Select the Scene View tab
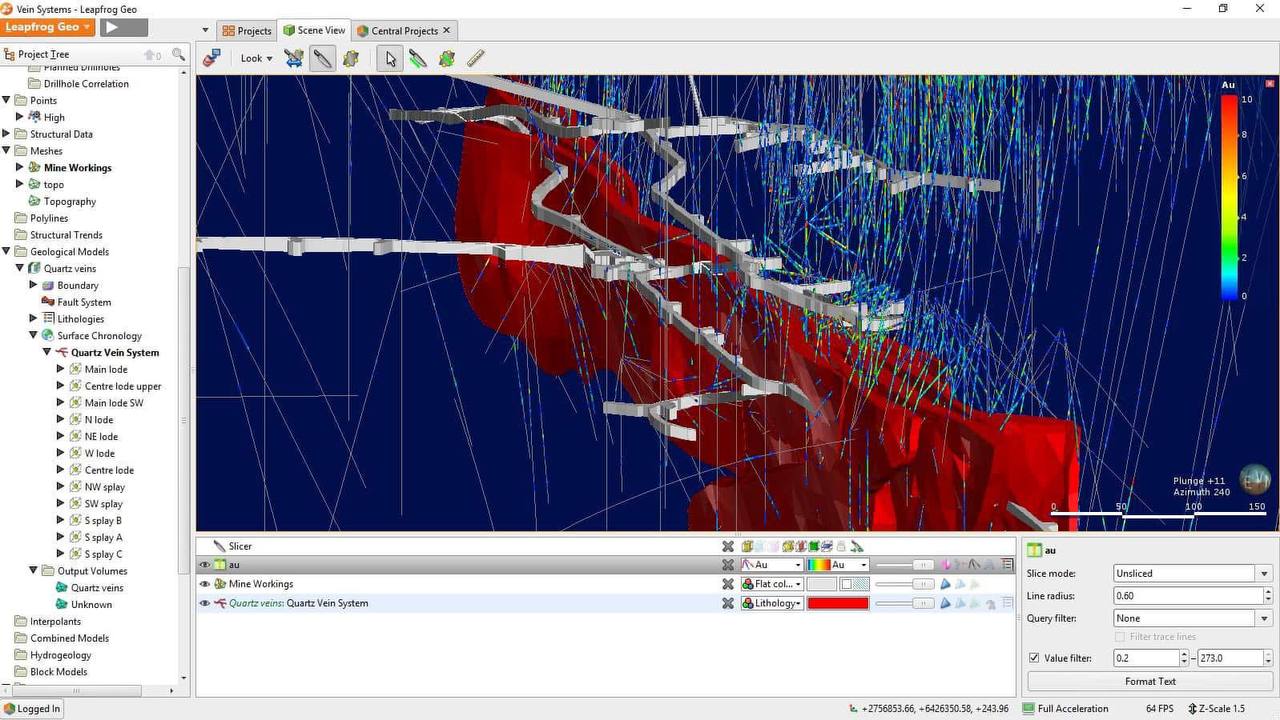Viewport: 1280px width, 720px height. [x=314, y=31]
